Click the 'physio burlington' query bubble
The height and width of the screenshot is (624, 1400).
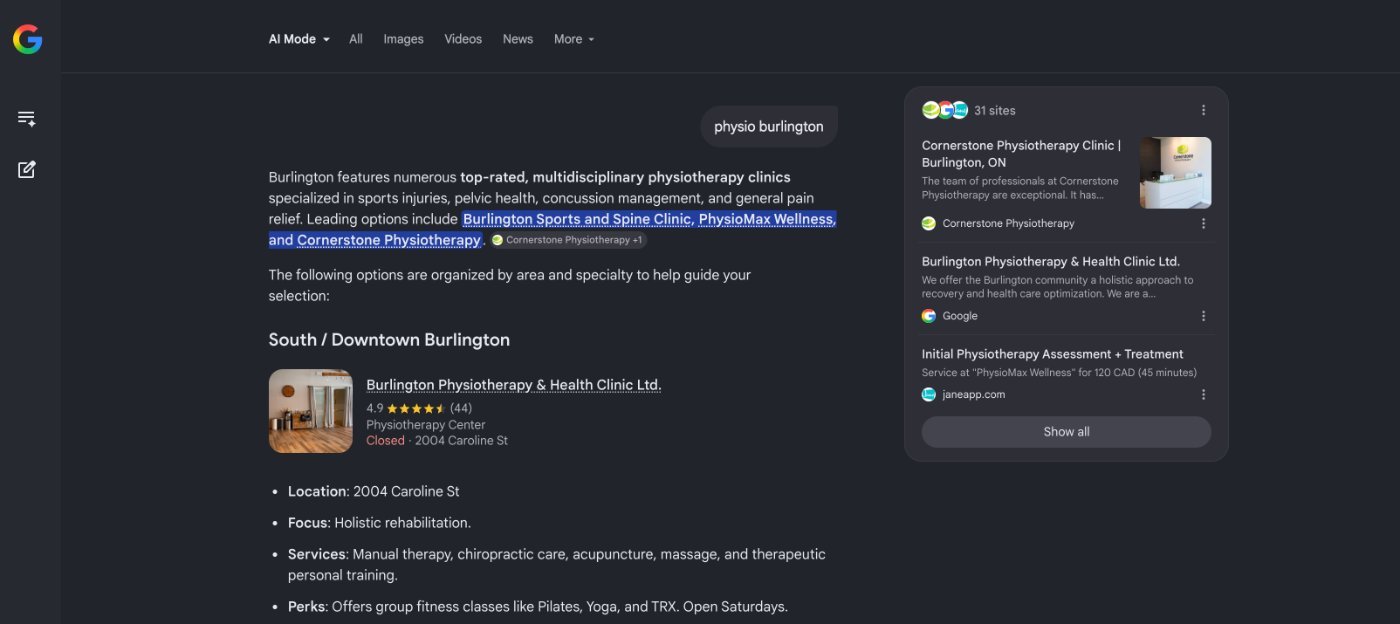tap(769, 127)
